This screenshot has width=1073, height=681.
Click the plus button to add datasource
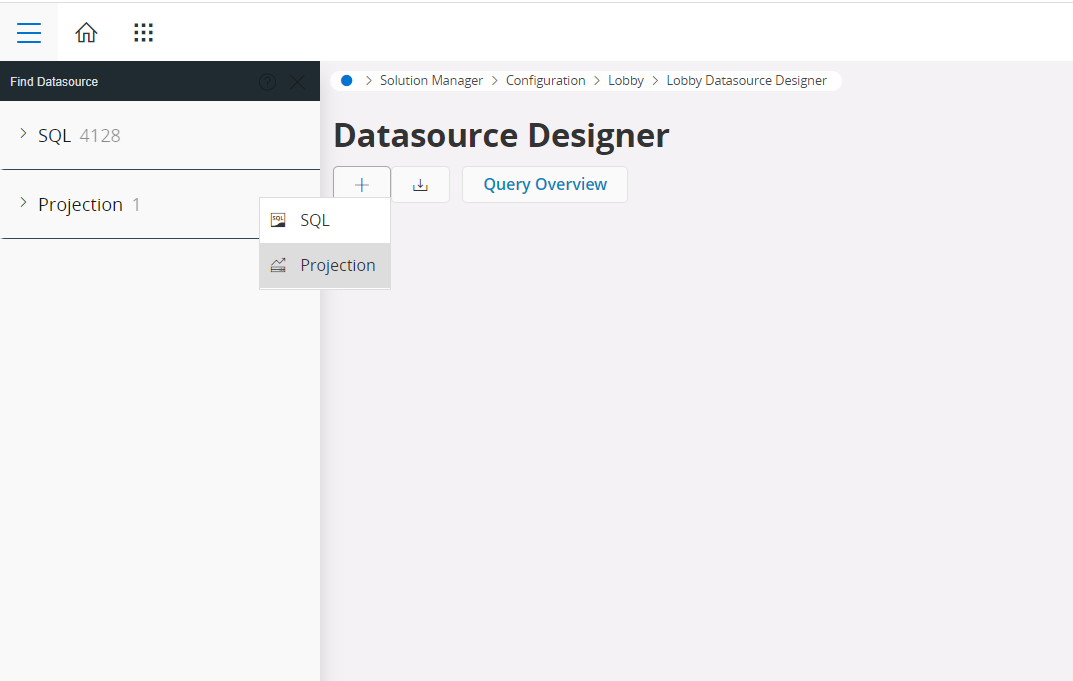[x=361, y=185]
